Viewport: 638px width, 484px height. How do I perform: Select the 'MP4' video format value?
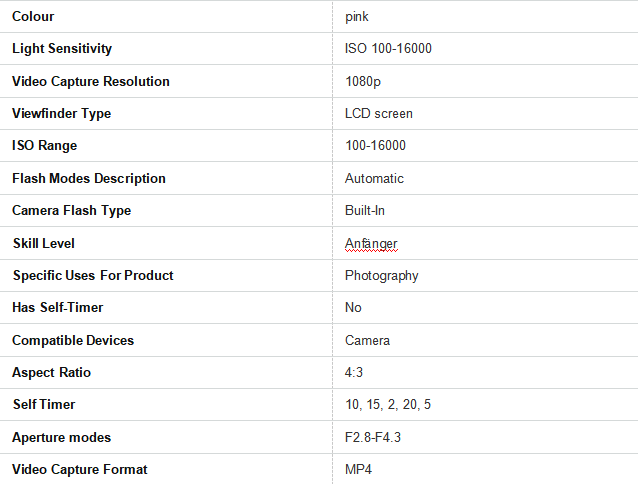pyautogui.click(x=359, y=469)
